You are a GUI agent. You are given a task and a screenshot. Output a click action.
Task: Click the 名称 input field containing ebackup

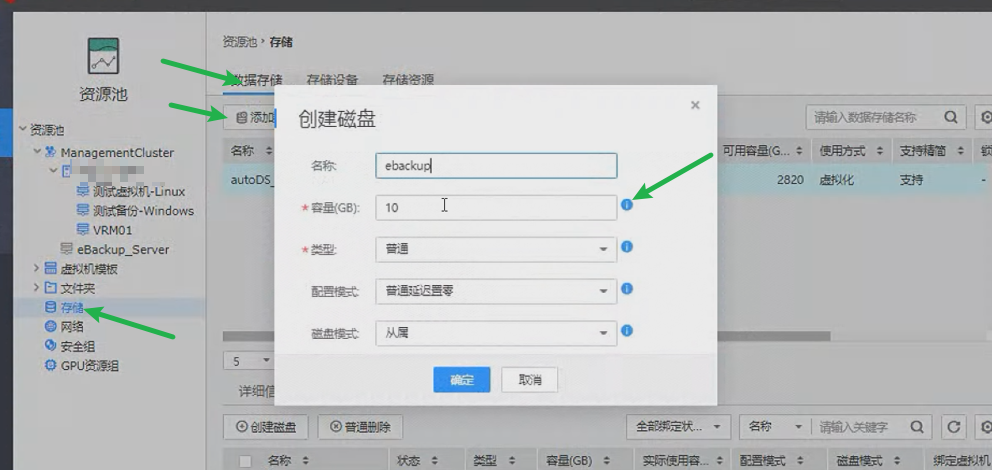[495, 166]
